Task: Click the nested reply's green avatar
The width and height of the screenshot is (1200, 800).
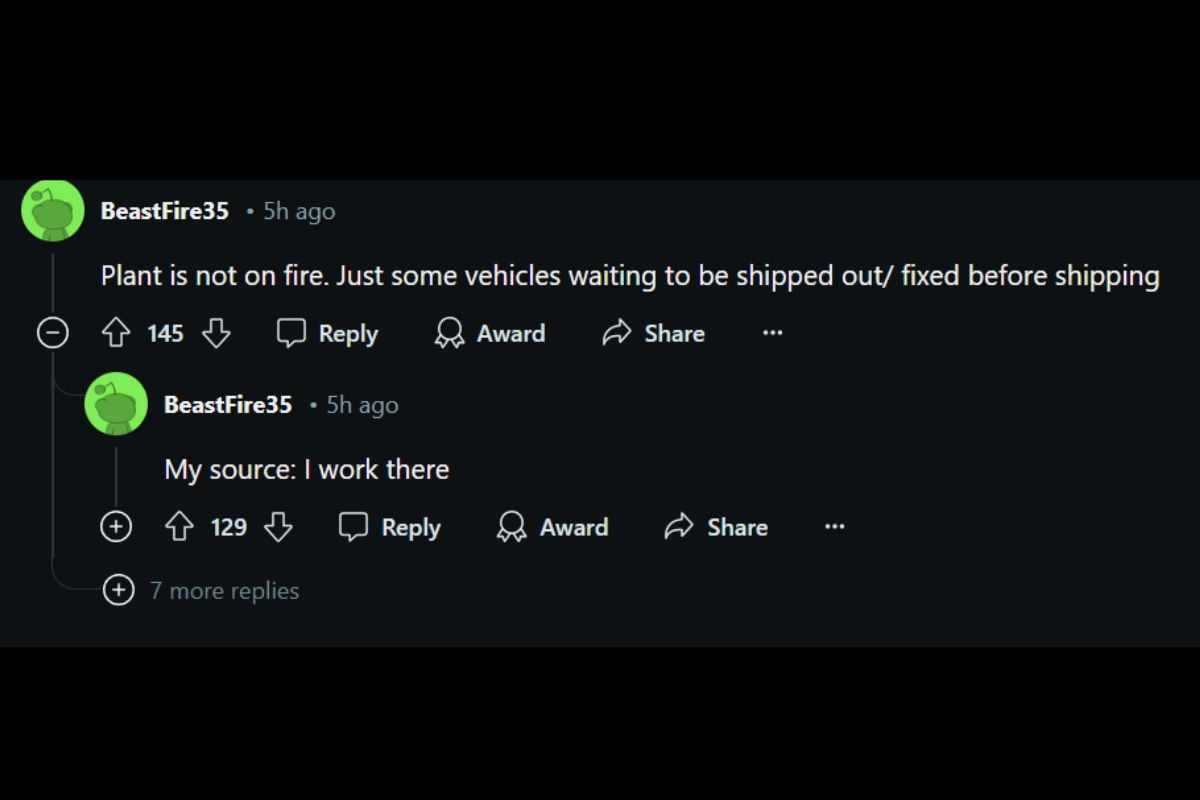Action: click(116, 404)
